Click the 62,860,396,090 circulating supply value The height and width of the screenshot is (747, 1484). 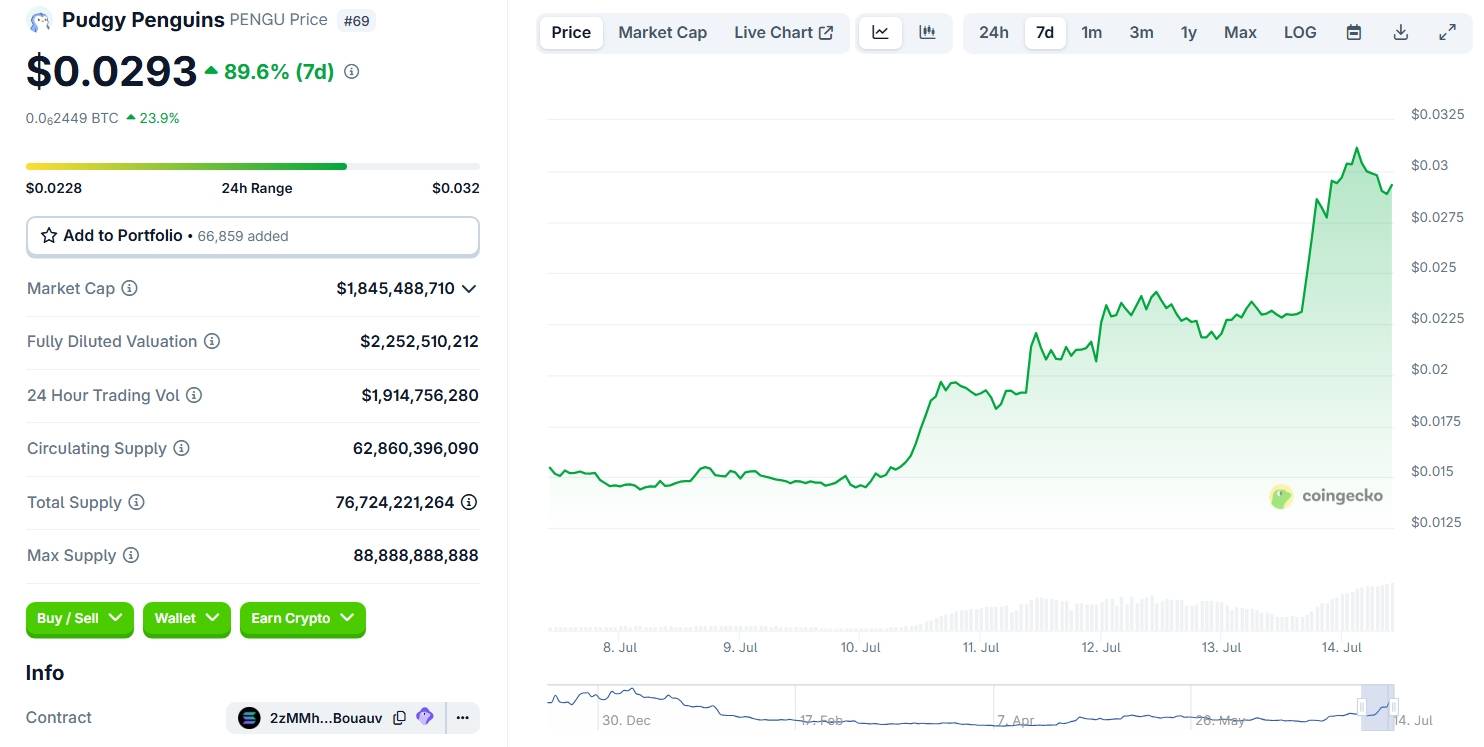pyautogui.click(x=416, y=448)
